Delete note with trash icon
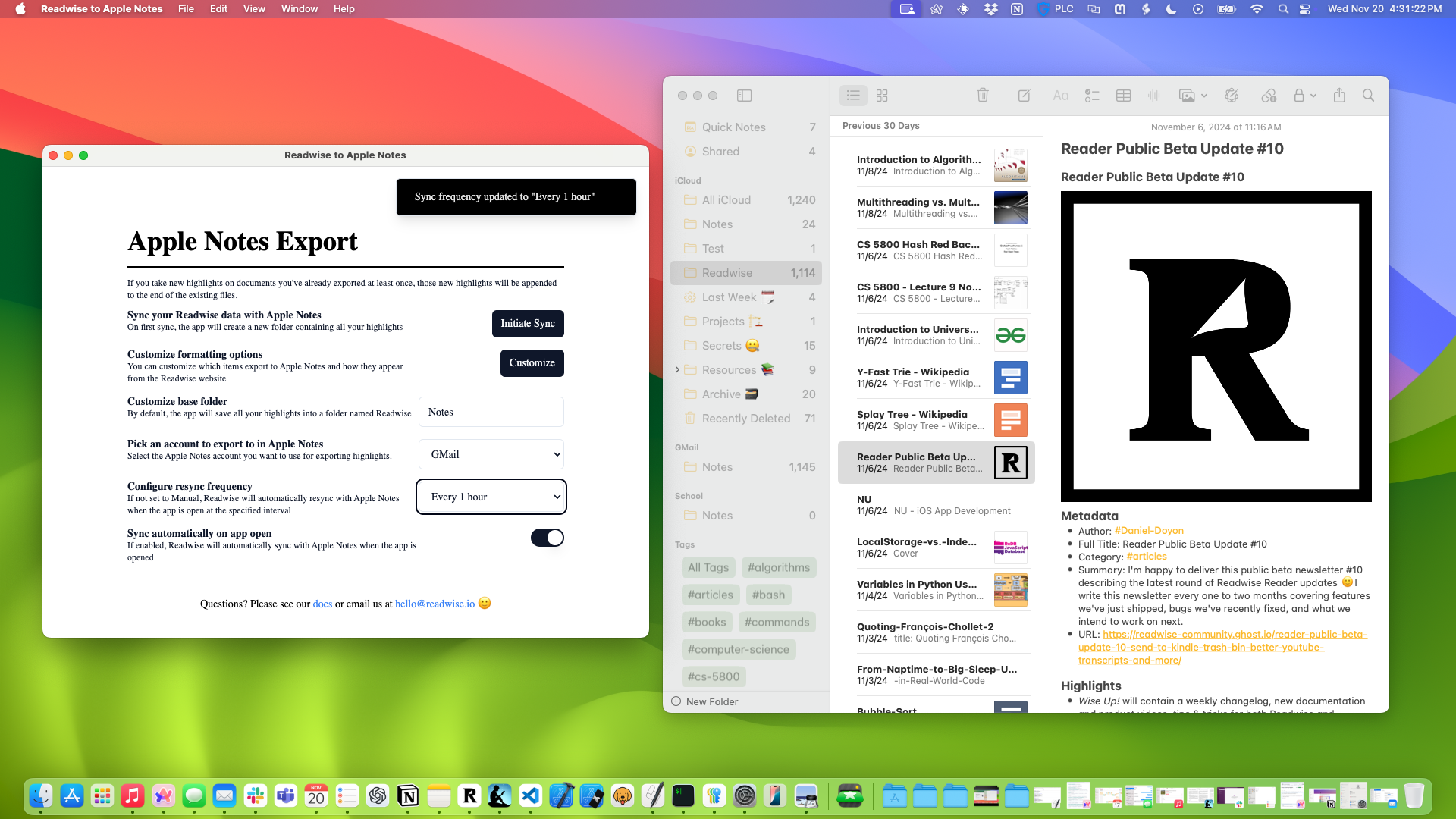1456x819 pixels. click(983, 96)
